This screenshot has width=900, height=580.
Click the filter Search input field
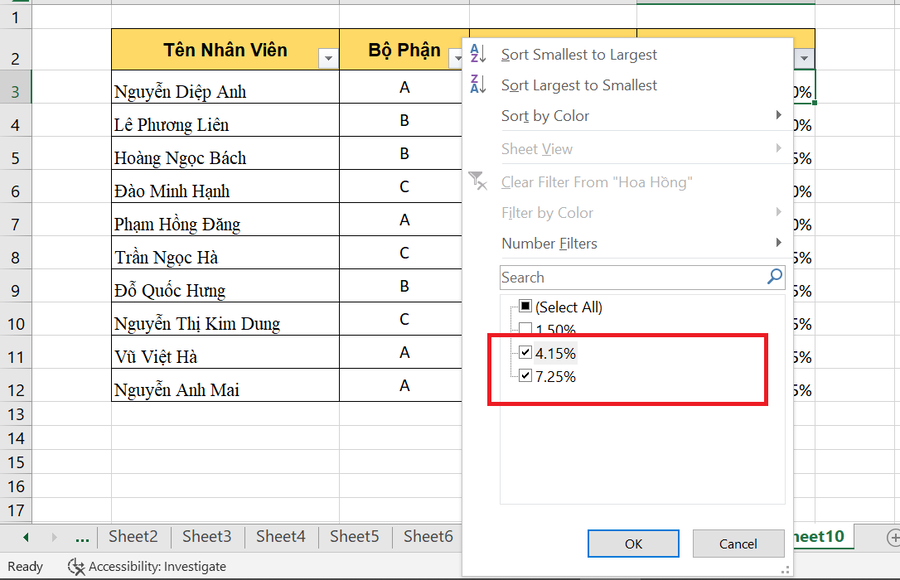point(641,277)
